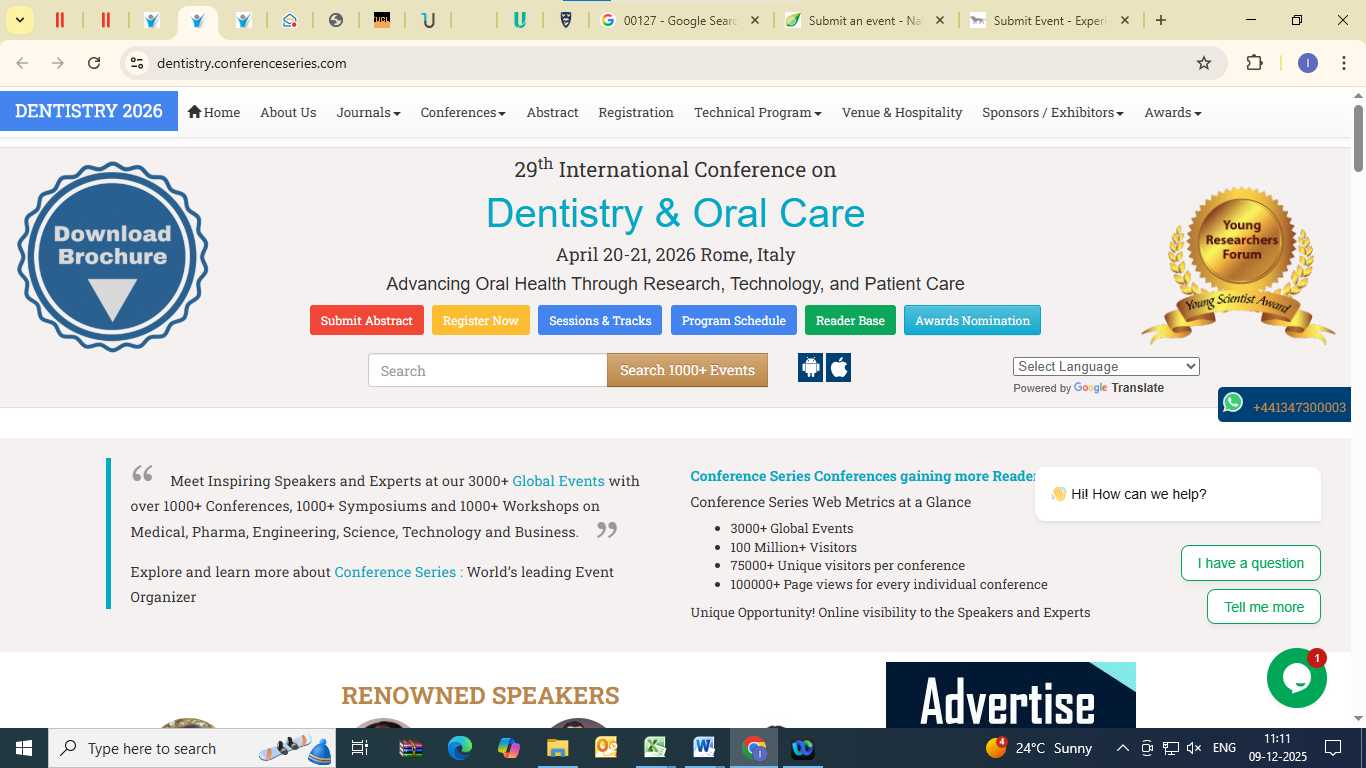The height and width of the screenshot is (768, 1366).
Task: Click the DENTISTRY 2026 brand logo
Action: tap(89, 111)
